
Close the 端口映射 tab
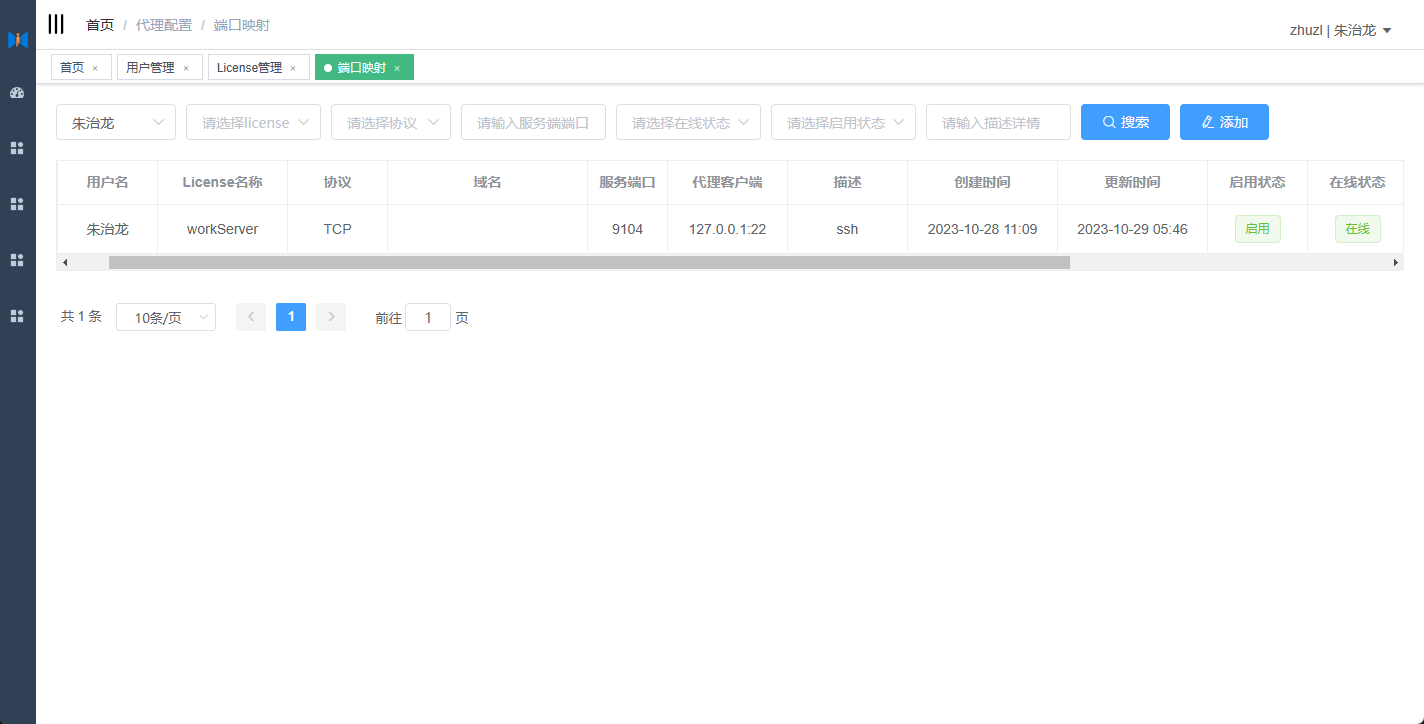[x=397, y=68]
